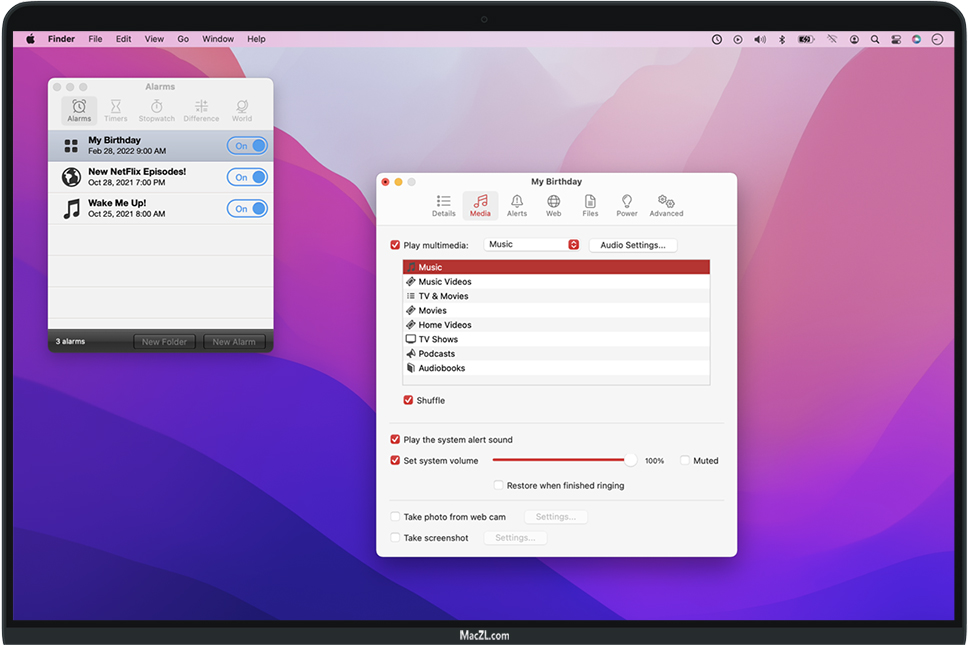Switch to the Stopwatch icon
The image size is (968, 645).
tap(157, 106)
